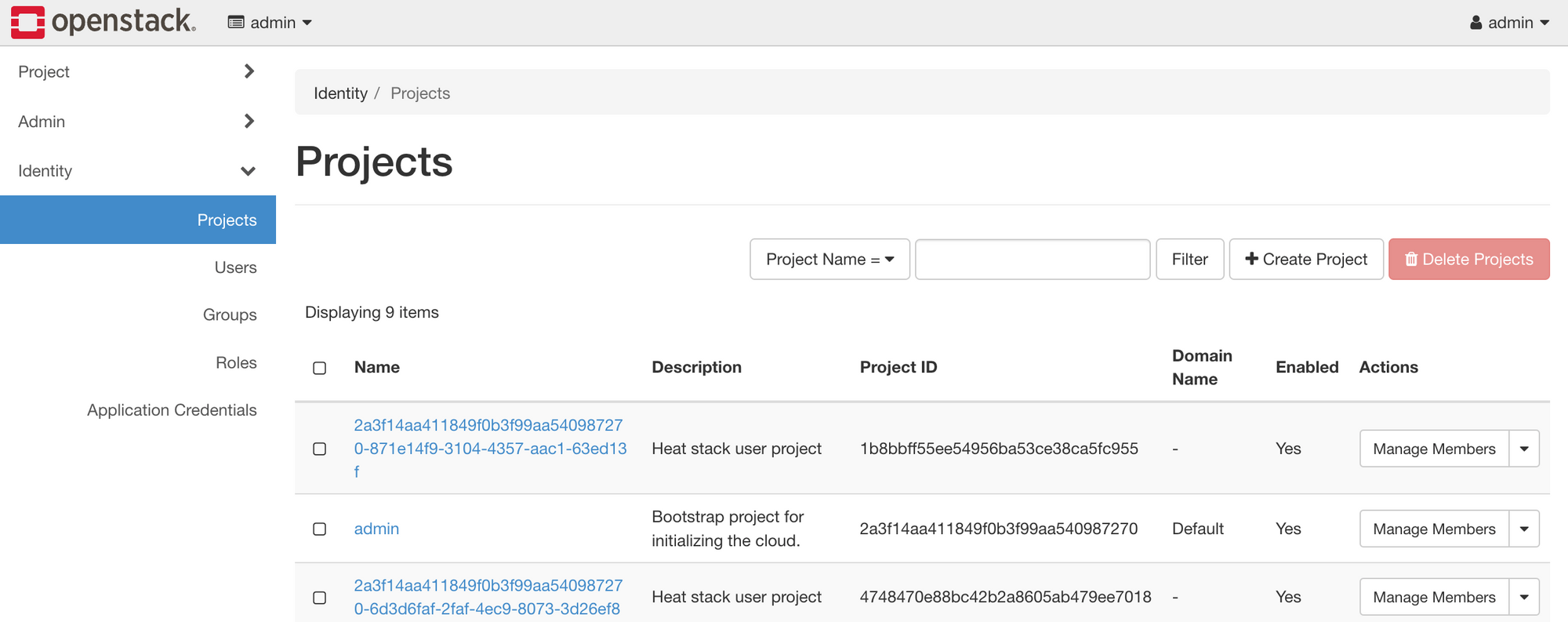Click plus Create Project button
Viewport: 1568px width, 622px height.
1306,259
